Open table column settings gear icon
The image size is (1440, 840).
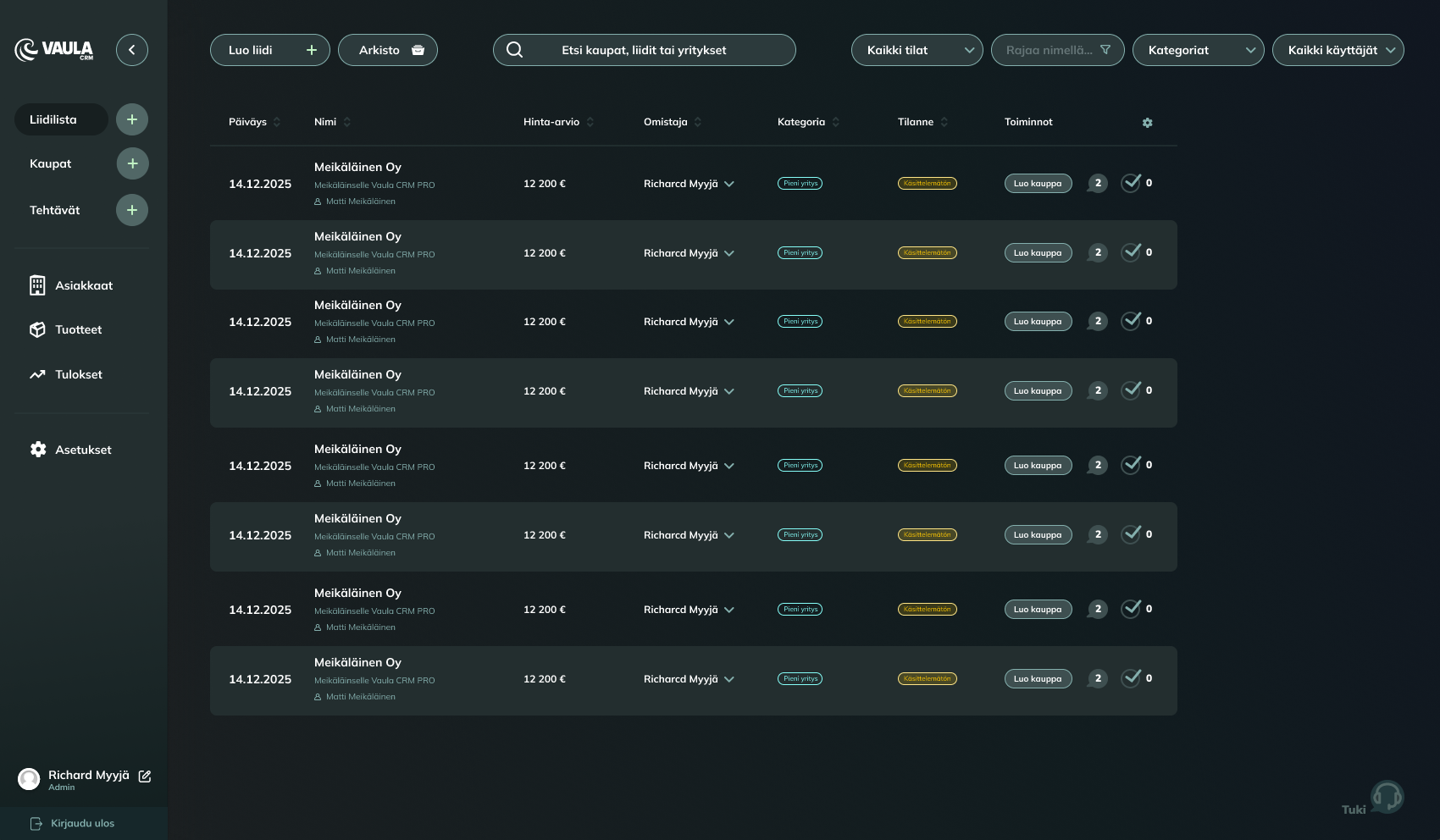1147,123
